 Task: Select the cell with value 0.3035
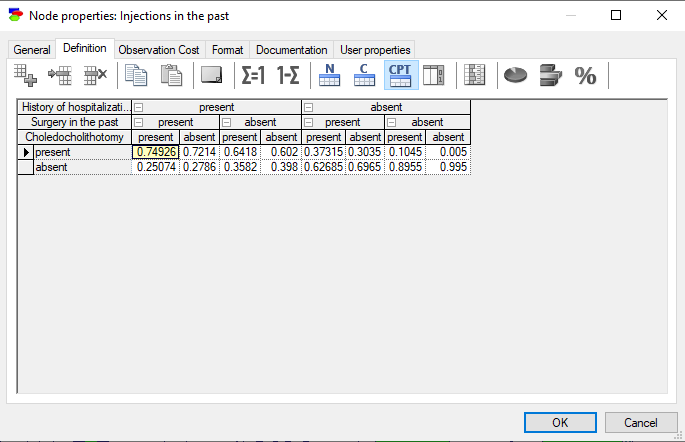365,152
